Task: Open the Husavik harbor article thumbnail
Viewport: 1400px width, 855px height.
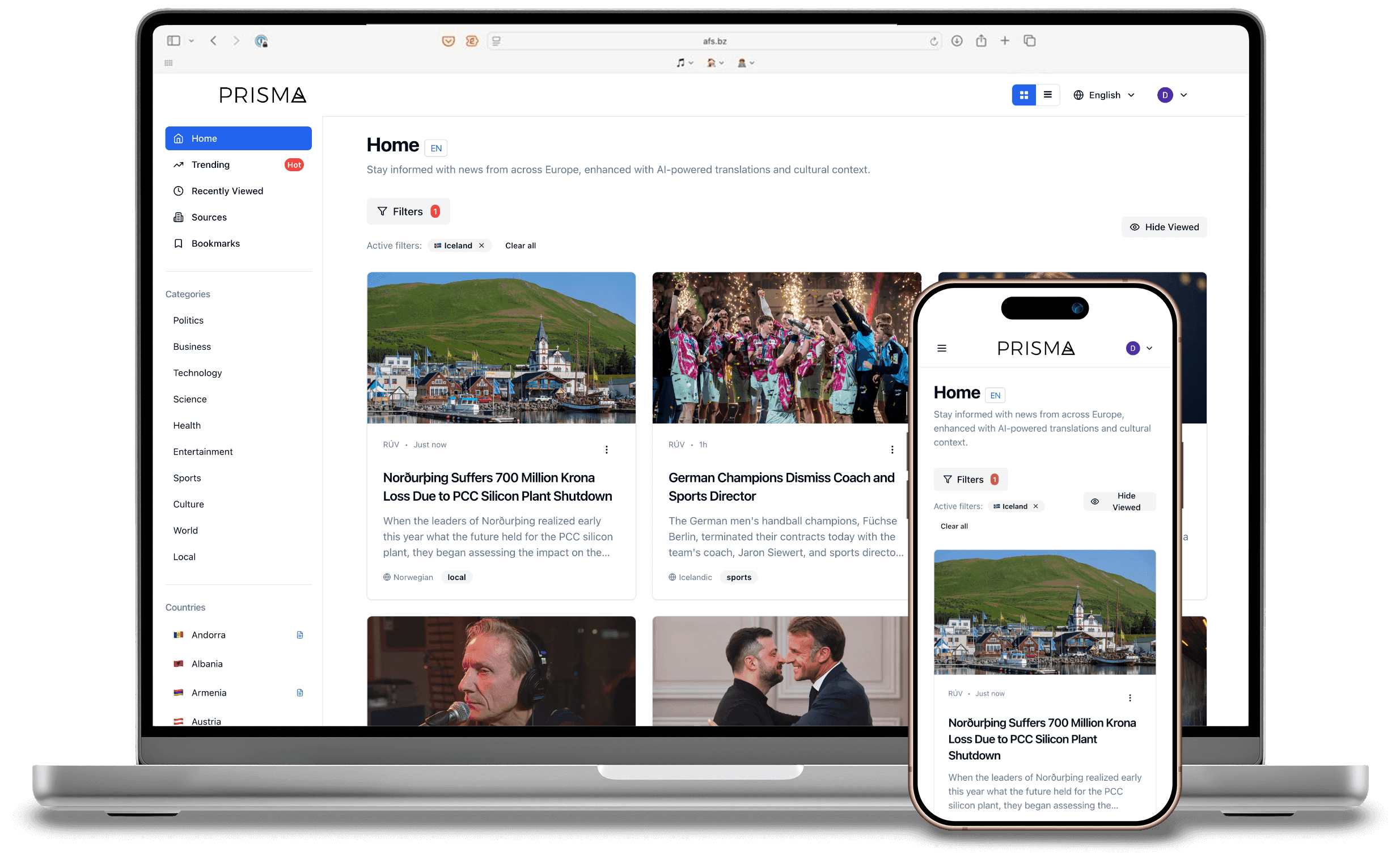Action: [501, 348]
